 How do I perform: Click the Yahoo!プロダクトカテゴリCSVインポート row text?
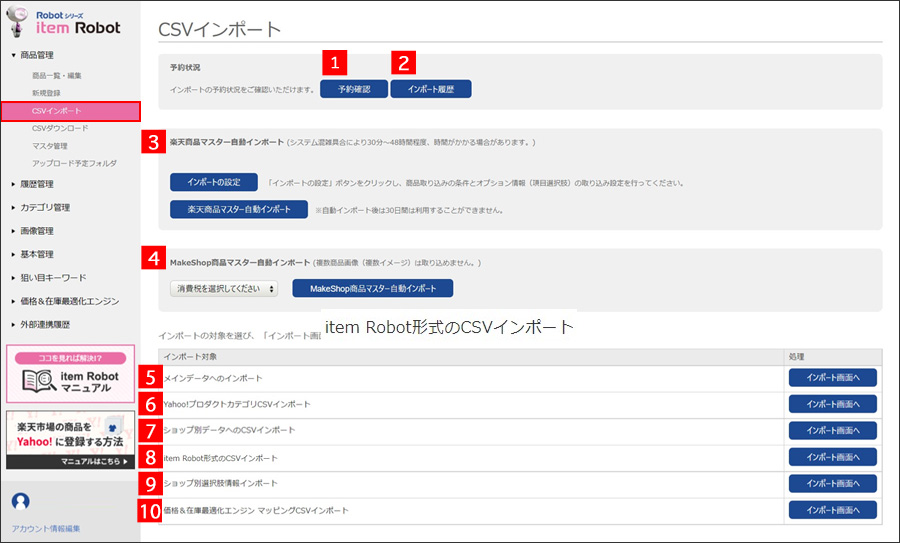[237, 405]
